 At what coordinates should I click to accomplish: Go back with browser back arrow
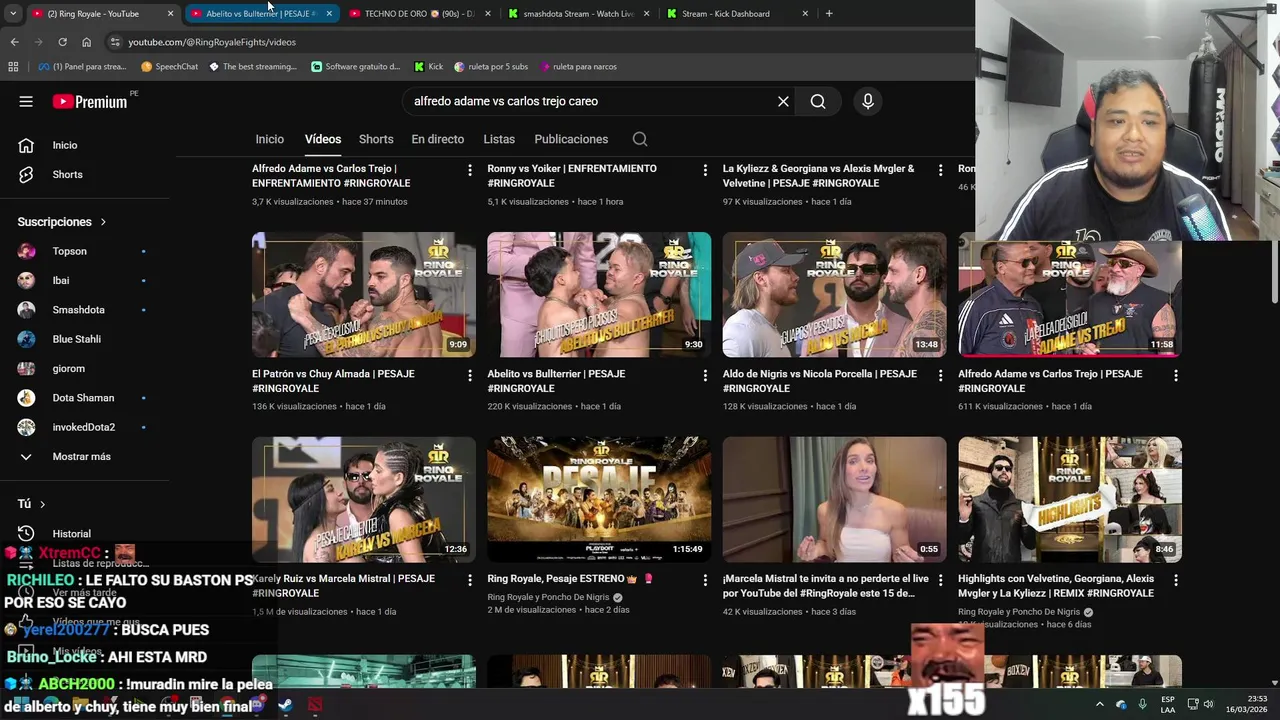point(14,42)
